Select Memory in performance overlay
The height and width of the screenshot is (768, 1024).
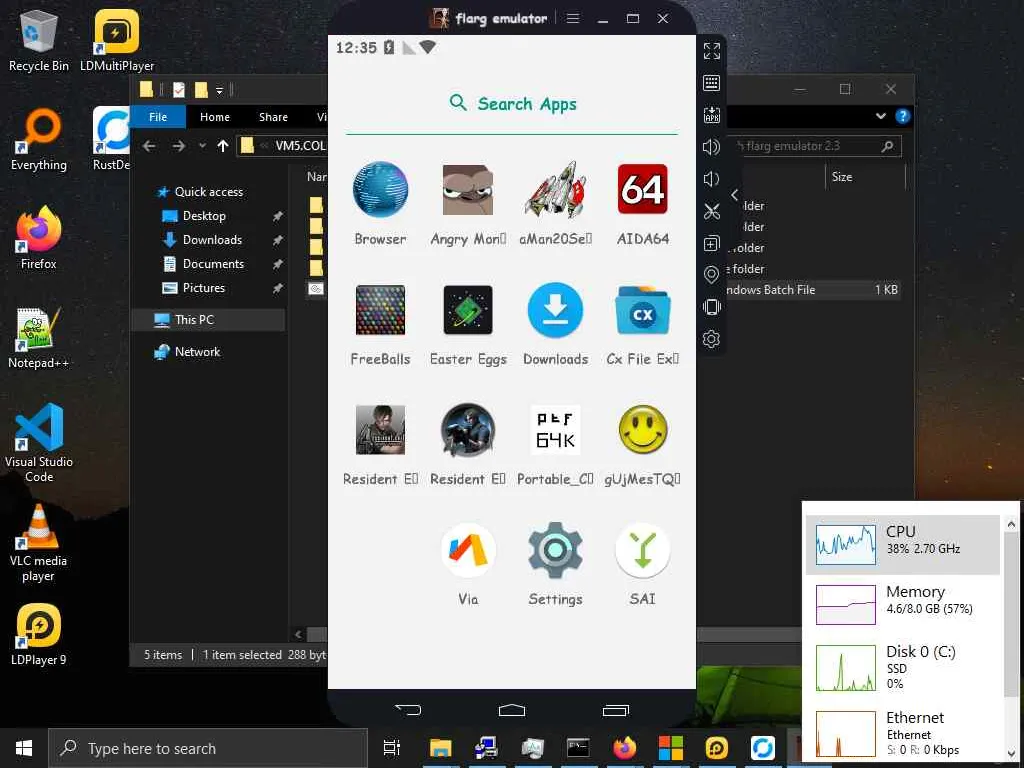point(903,604)
